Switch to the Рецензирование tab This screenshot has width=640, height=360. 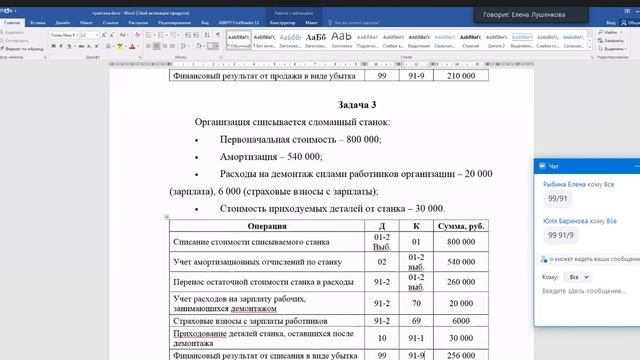(x=174, y=22)
